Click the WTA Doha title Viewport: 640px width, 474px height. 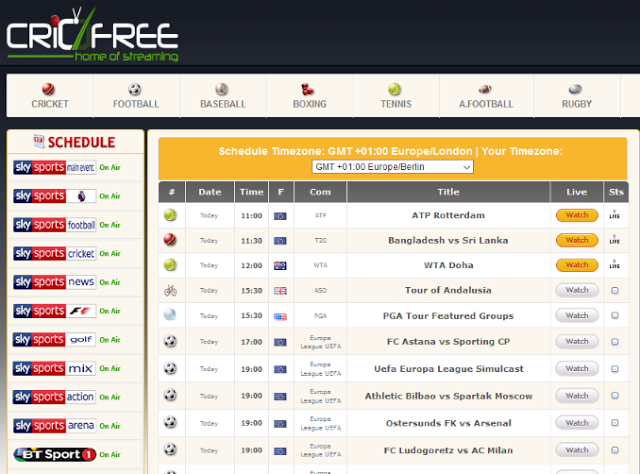click(448, 265)
